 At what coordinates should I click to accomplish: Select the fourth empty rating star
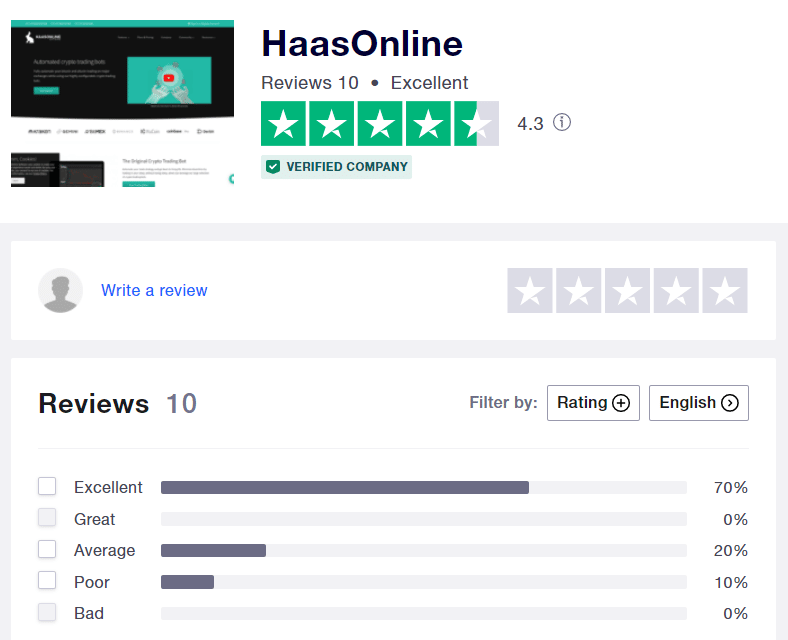676,290
